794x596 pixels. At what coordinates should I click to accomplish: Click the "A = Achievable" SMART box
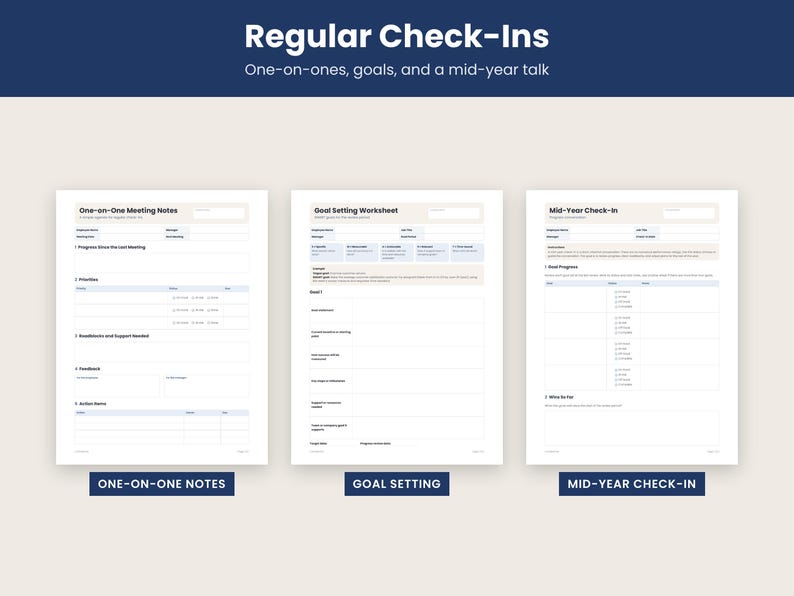click(396, 252)
